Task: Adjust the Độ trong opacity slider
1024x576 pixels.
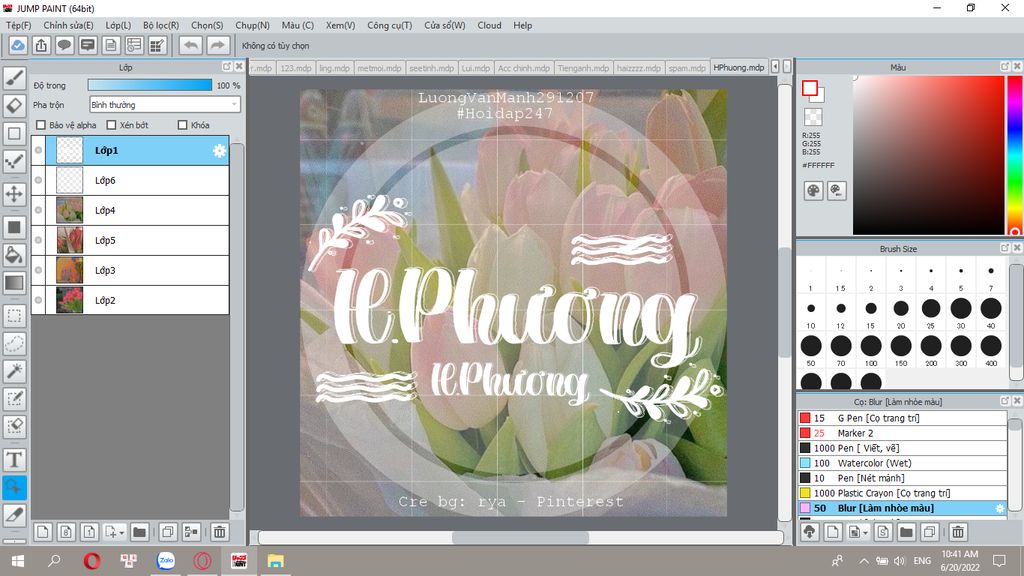Action: pyautogui.click(x=150, y=85)
